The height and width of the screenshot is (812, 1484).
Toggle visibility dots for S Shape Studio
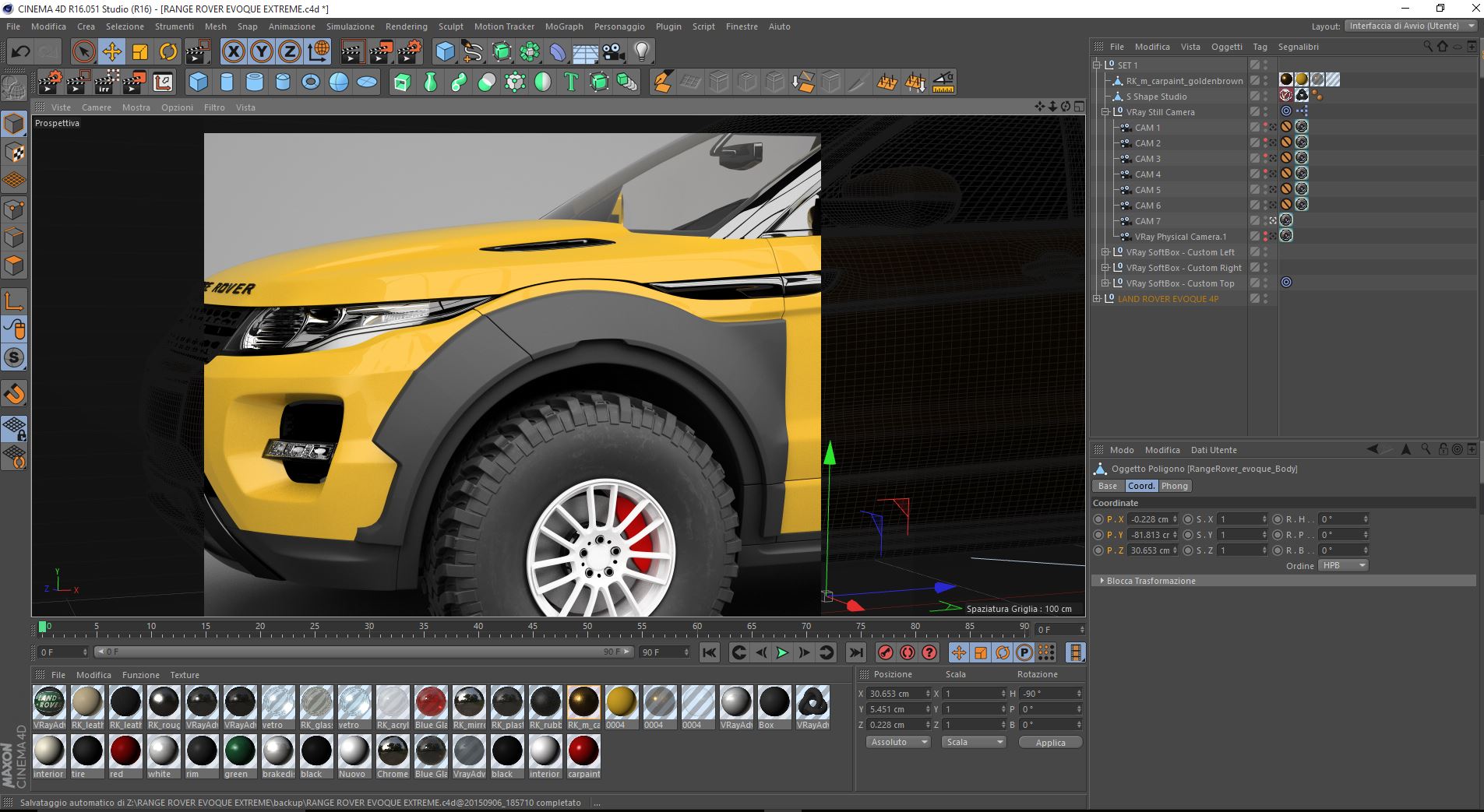(x=1266, y=97)
